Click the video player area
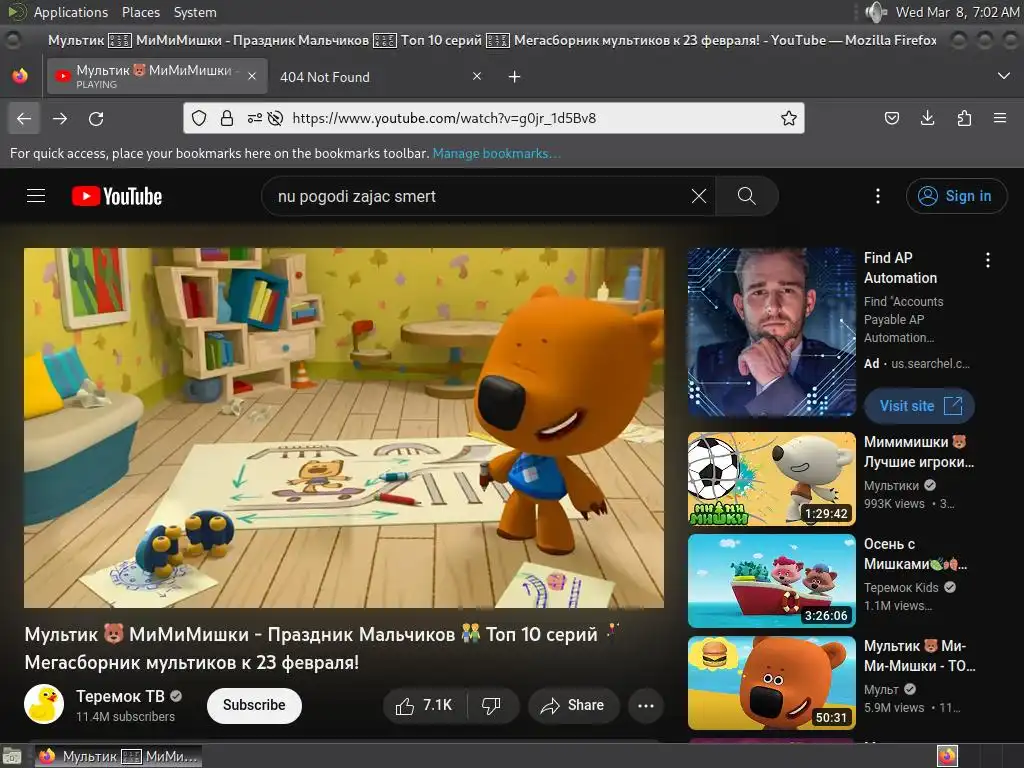The height and width of the screenshot is (768, 1024). point(344,428)
